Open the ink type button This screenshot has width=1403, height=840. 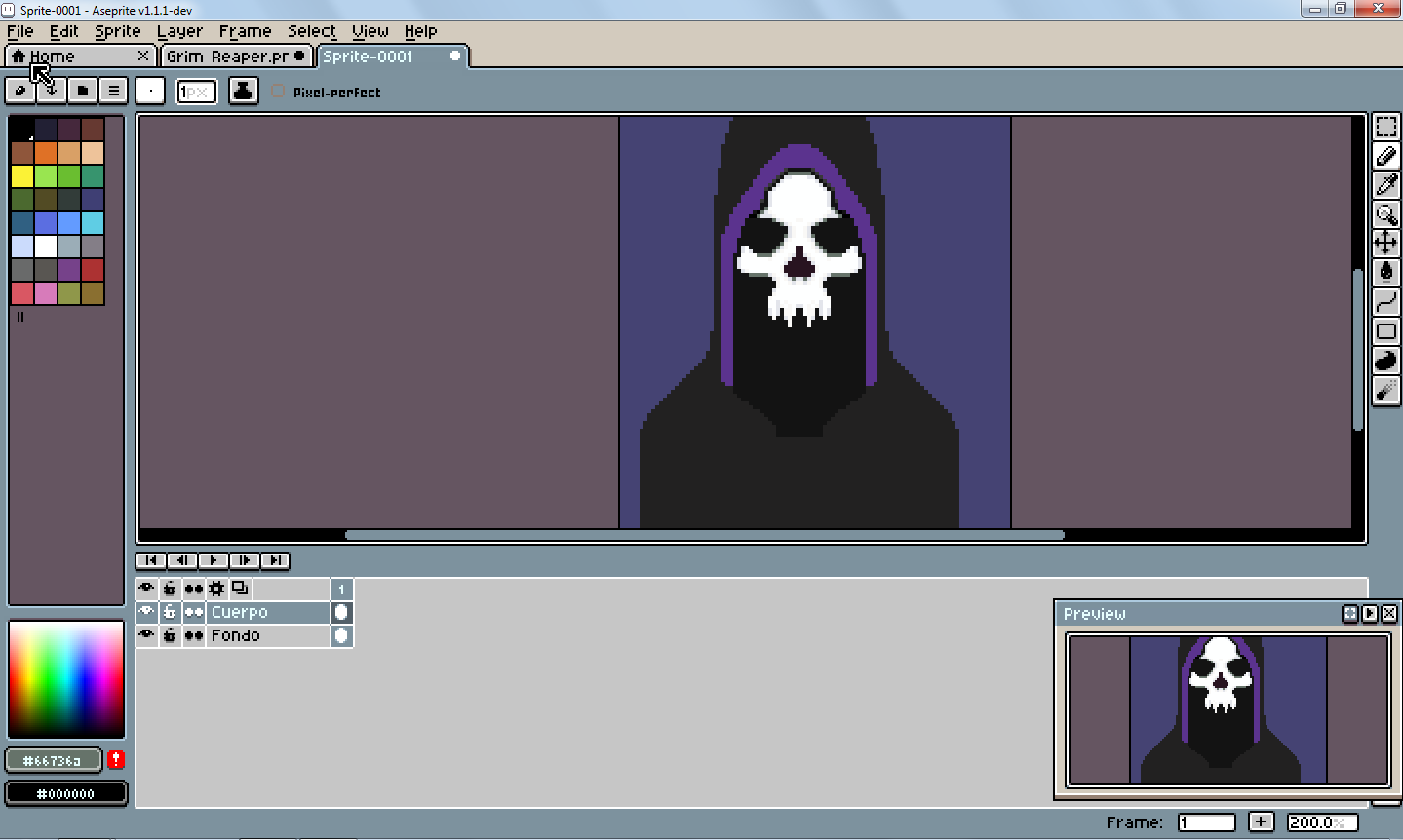tap(243, 92)
